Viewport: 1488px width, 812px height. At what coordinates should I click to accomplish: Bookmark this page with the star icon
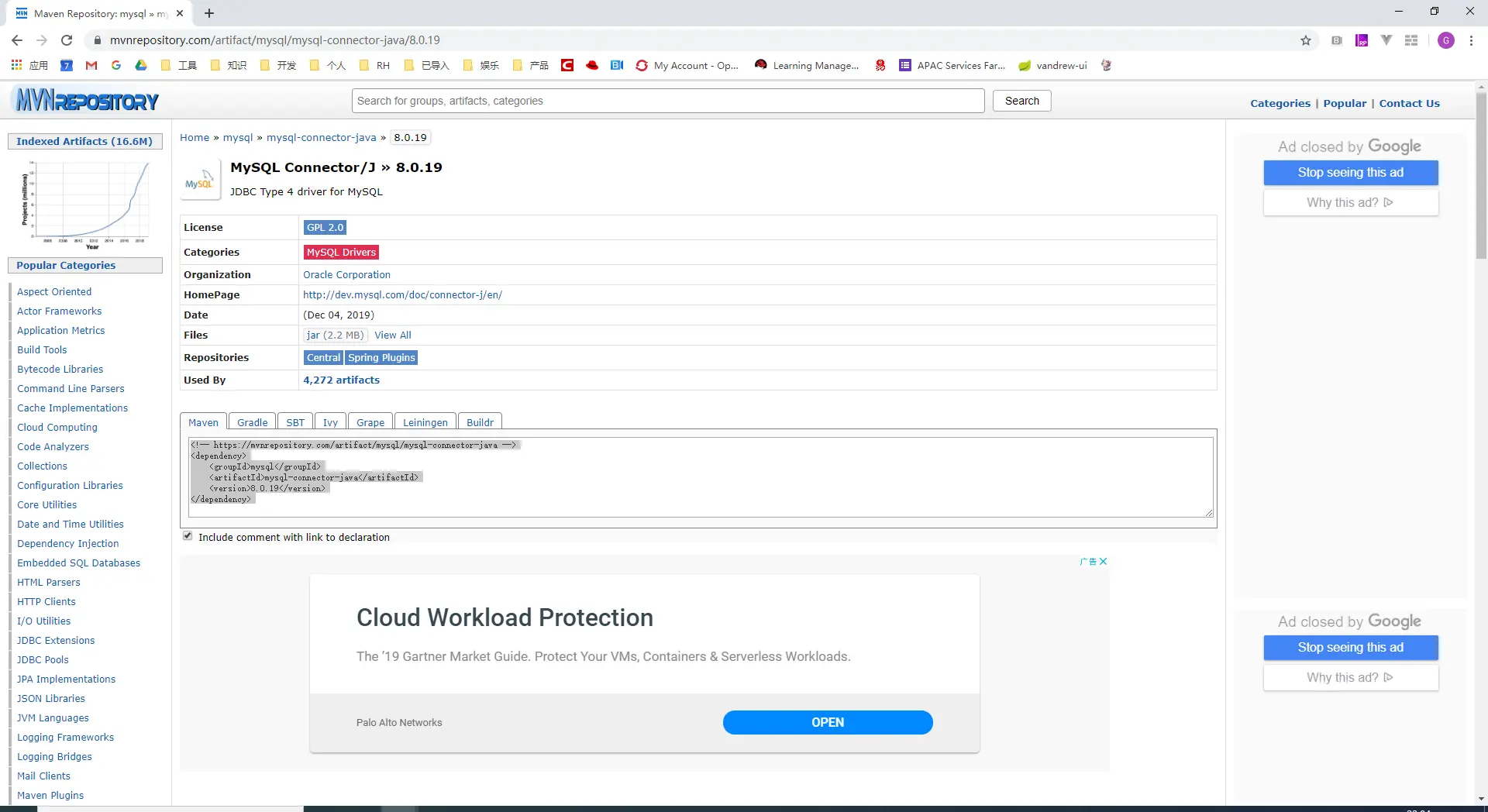[1306, 40]
